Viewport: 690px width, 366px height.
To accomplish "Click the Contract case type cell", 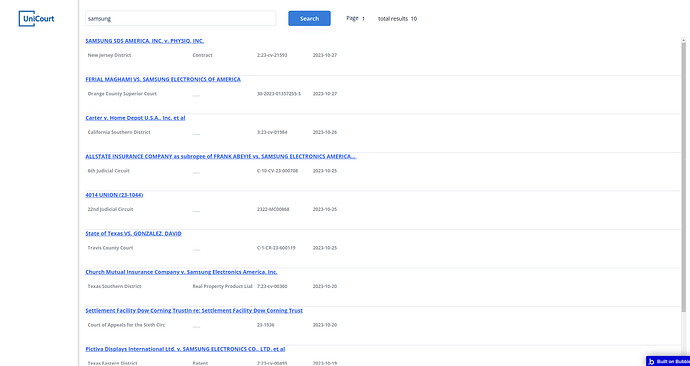I will [202, 55].
